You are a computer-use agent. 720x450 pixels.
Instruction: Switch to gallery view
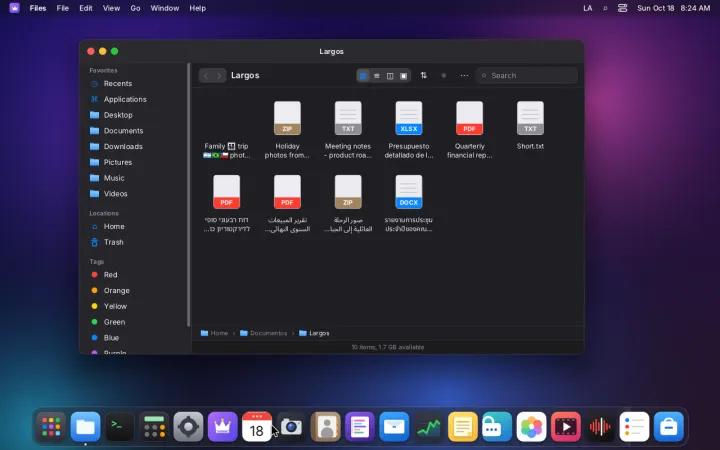[x=403, y=76]
